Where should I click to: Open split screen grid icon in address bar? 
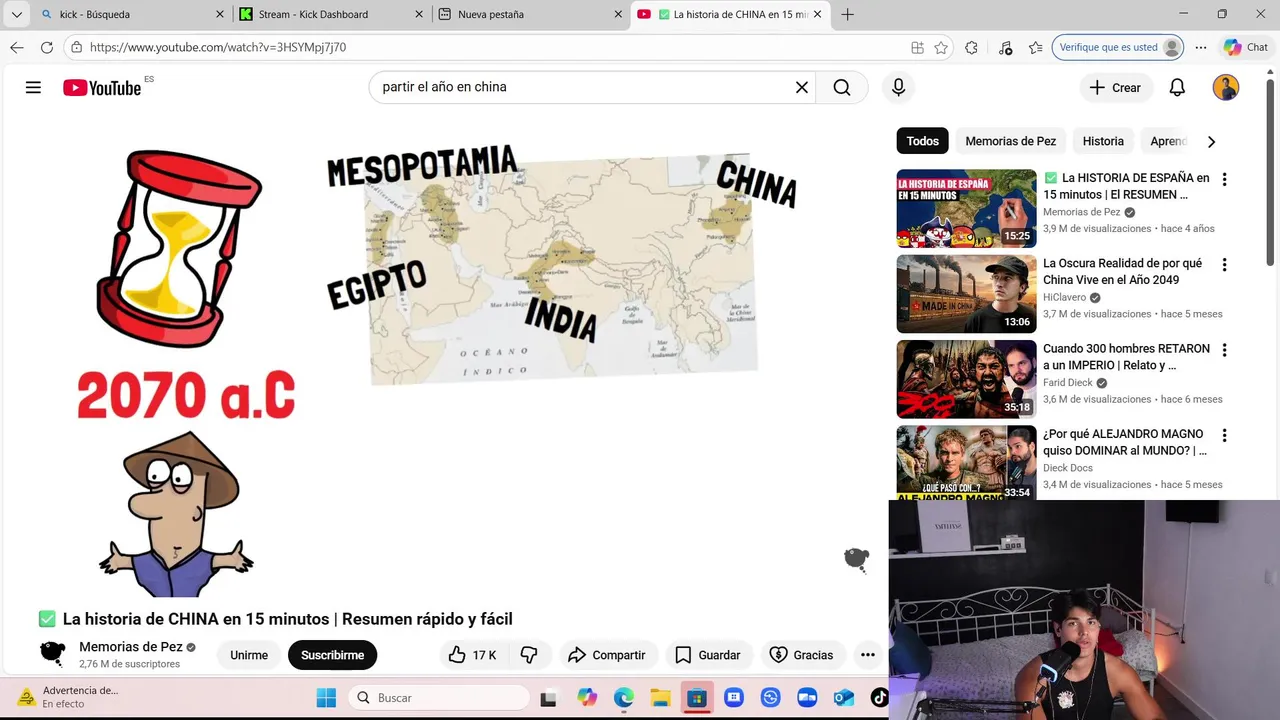(917, 47)
